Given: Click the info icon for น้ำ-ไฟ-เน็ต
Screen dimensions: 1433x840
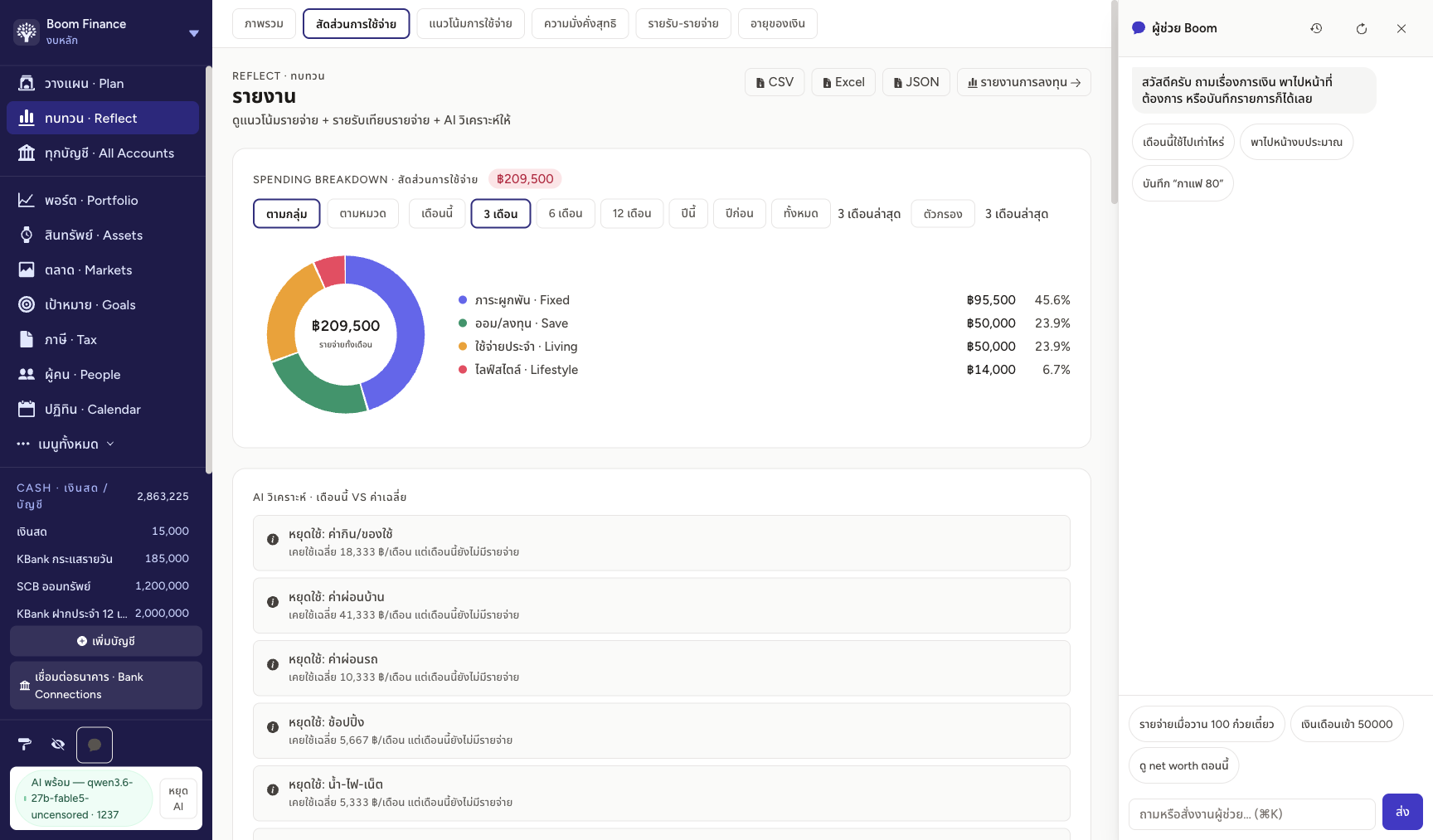Looking at the screenshot, I should [272, 789].
